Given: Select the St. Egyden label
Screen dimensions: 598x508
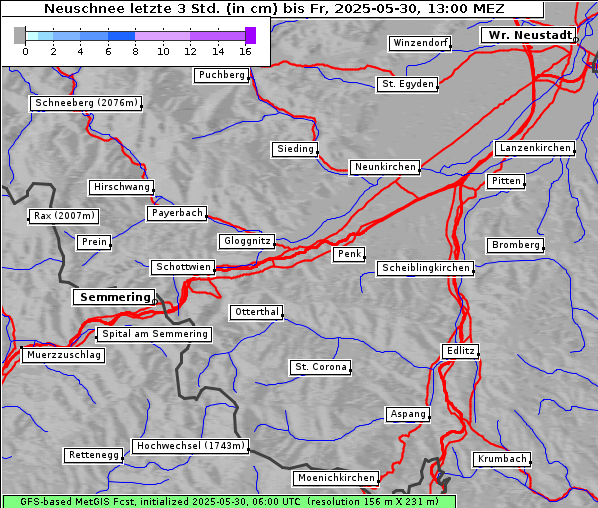Looking at the screenshot, I should [407, 84].
